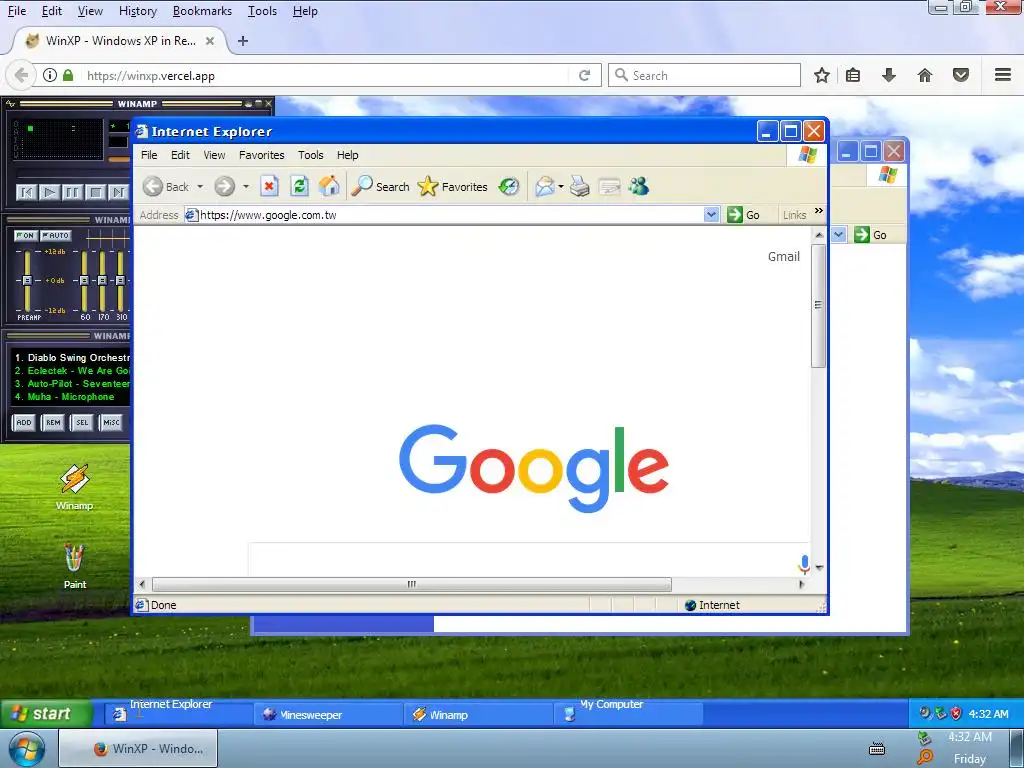Open the Gmail link on Google page
This screenshot has height=768, width=1024.
(784, 257)
